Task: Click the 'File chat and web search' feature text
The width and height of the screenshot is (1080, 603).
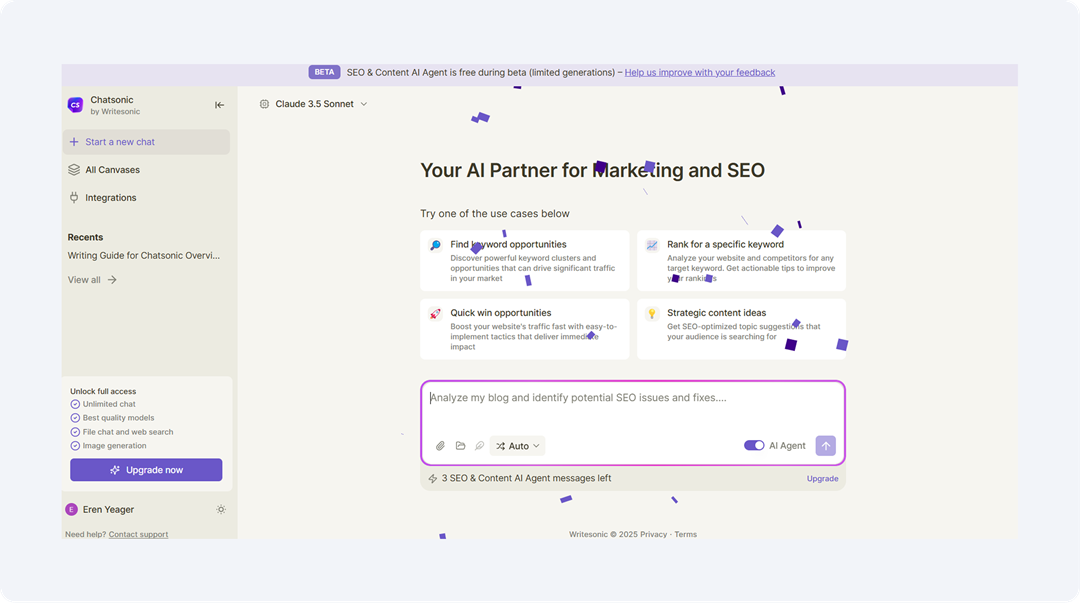Action: click(x=128, y=432)
